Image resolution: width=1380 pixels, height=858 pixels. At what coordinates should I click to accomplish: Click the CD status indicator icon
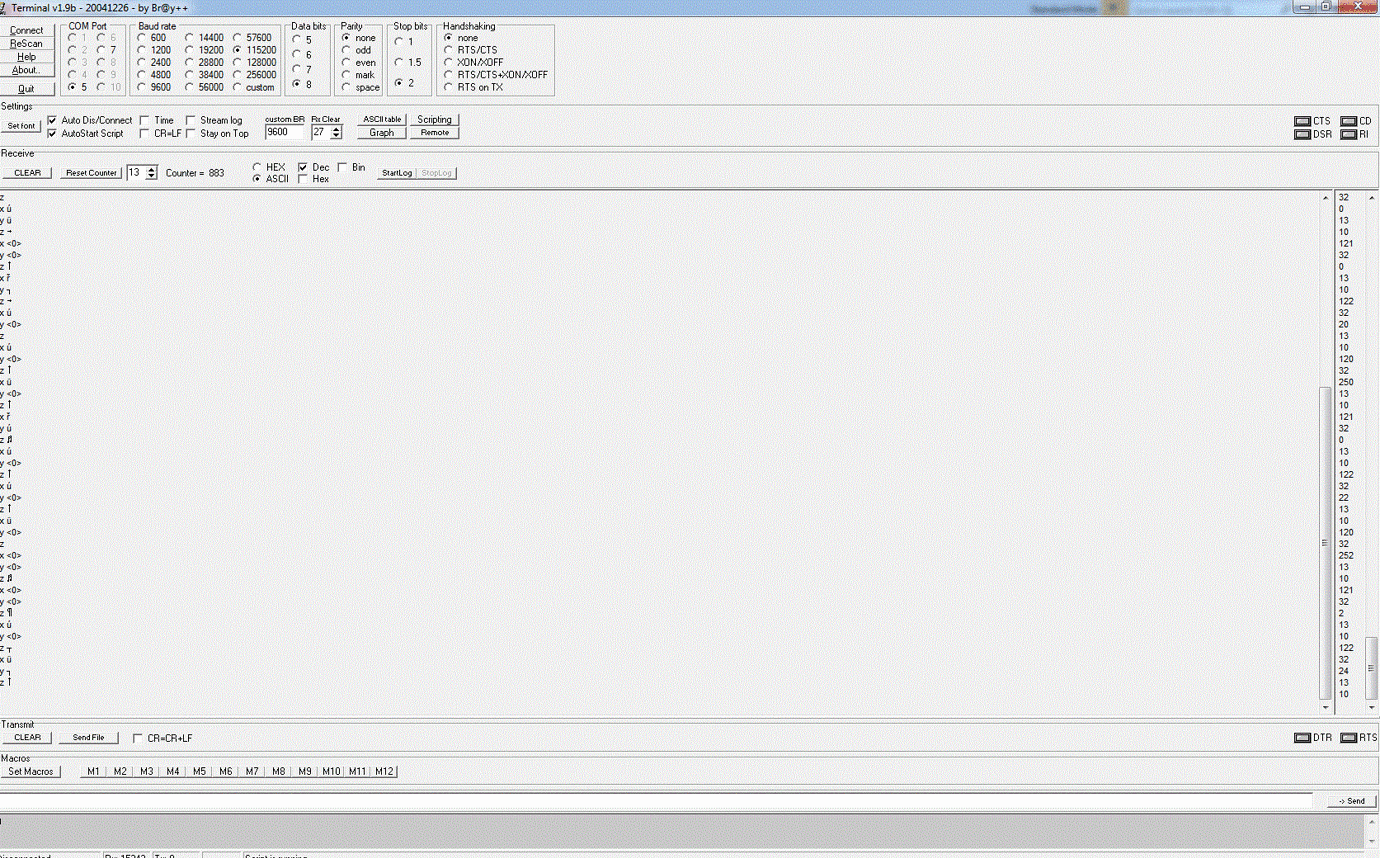(x=1347, y=121)
